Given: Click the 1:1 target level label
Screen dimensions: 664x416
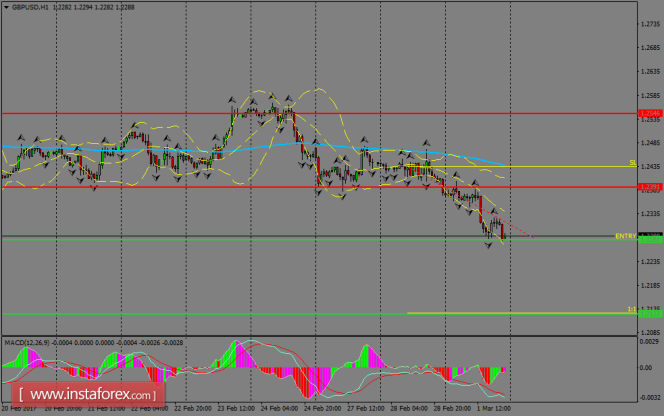Looking at the screenshot, I should [x=632, y=309].
